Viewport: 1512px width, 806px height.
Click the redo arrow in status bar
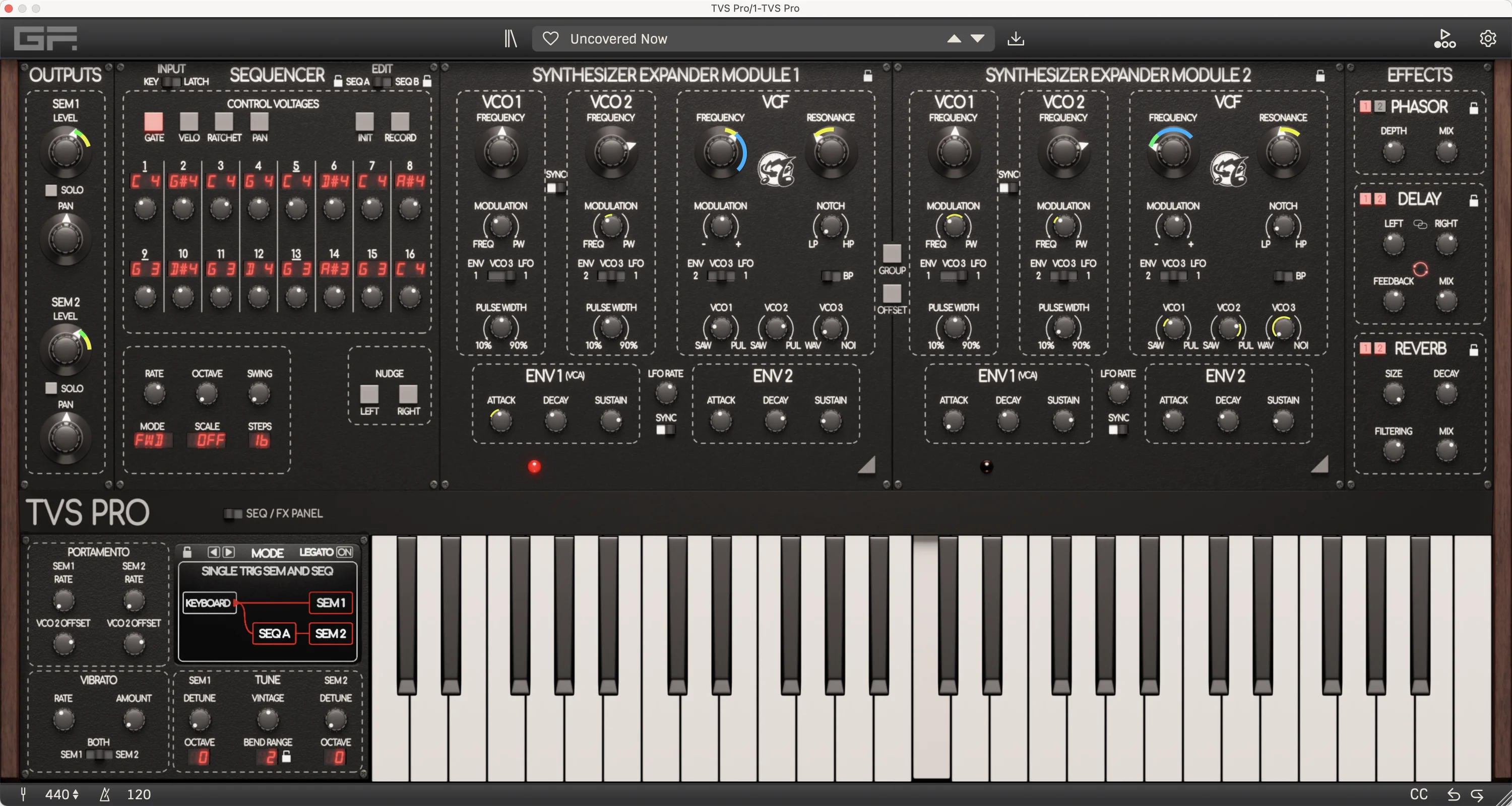[1477, 794]
